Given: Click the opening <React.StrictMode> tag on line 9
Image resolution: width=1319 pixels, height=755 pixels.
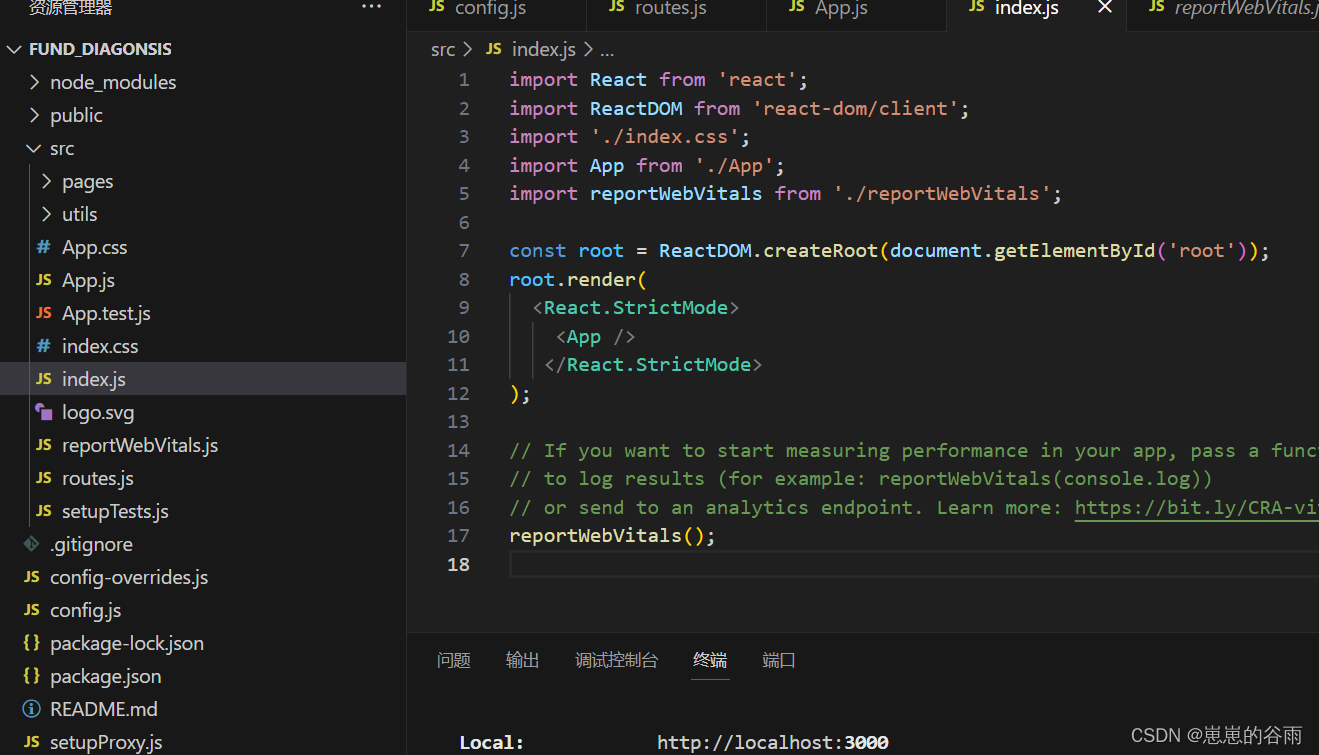Looking at the screenshot, I should coord(636,308).
